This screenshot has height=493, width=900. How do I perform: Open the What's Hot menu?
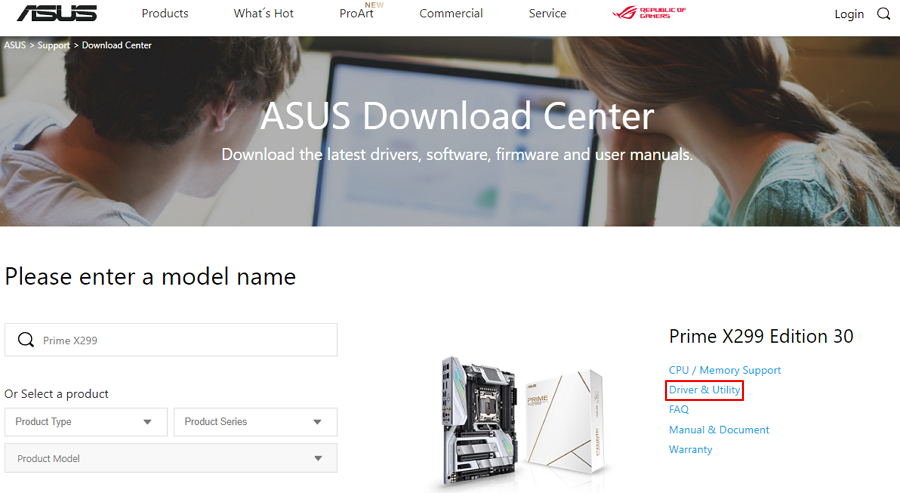[263, 13]
